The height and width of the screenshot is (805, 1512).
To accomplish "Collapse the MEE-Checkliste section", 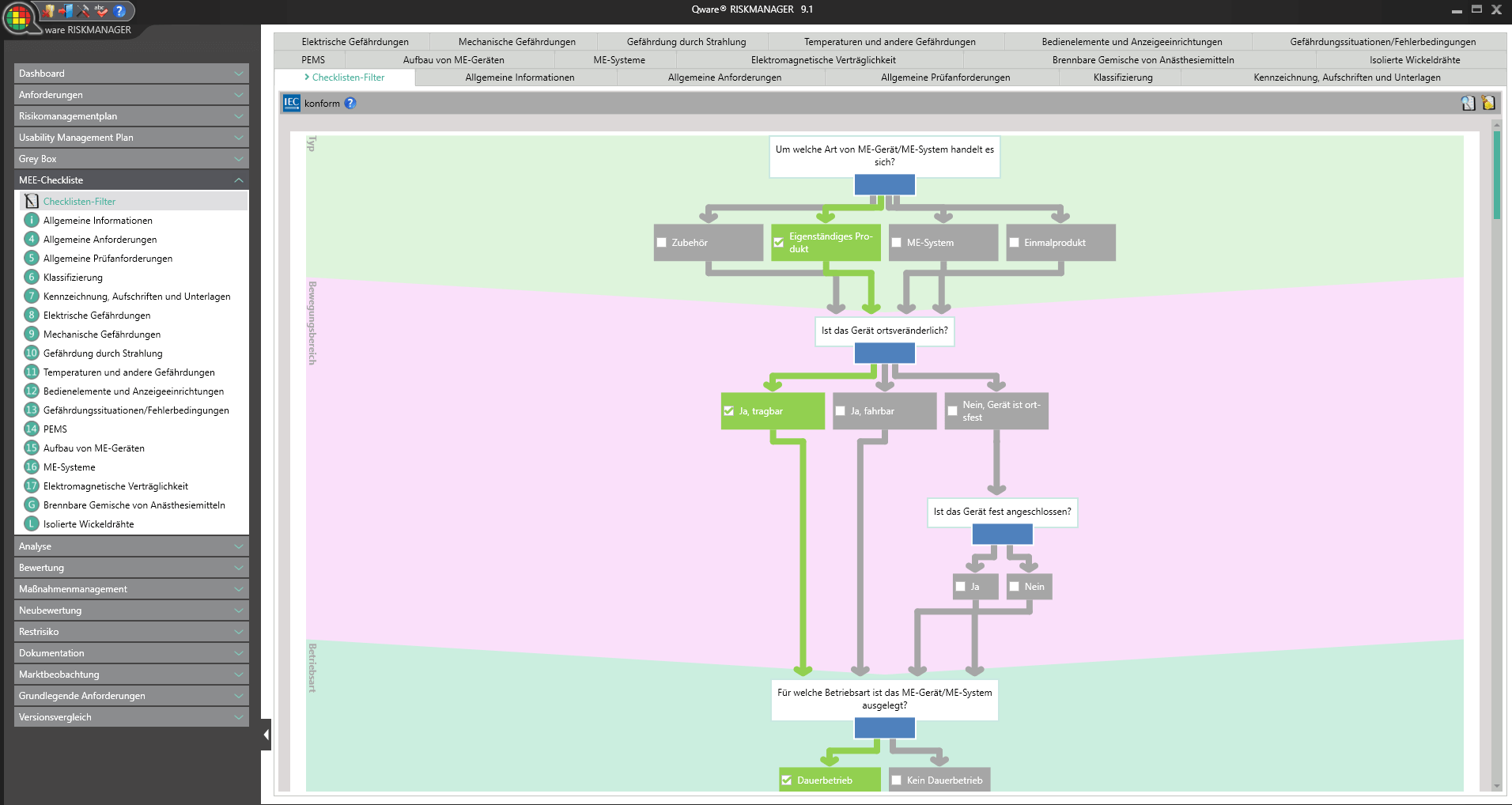I will (x=131, y=180).
